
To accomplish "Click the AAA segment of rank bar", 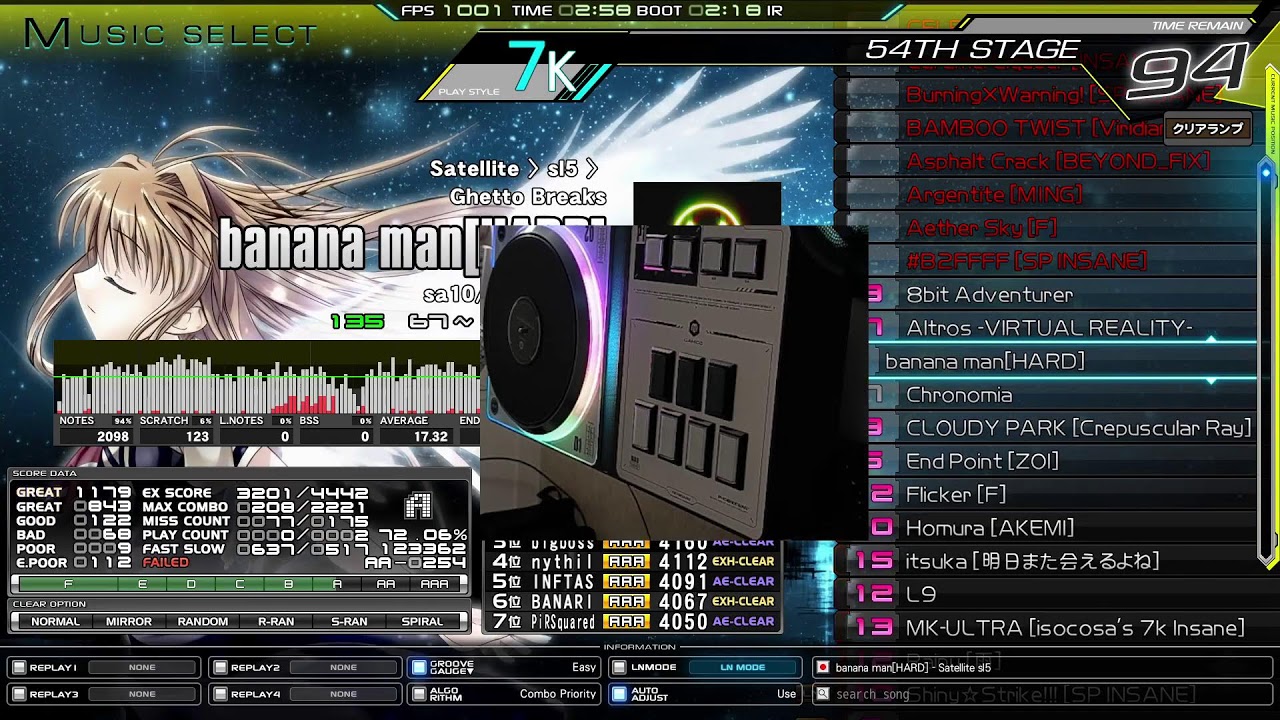I will [x=434, y=584].
